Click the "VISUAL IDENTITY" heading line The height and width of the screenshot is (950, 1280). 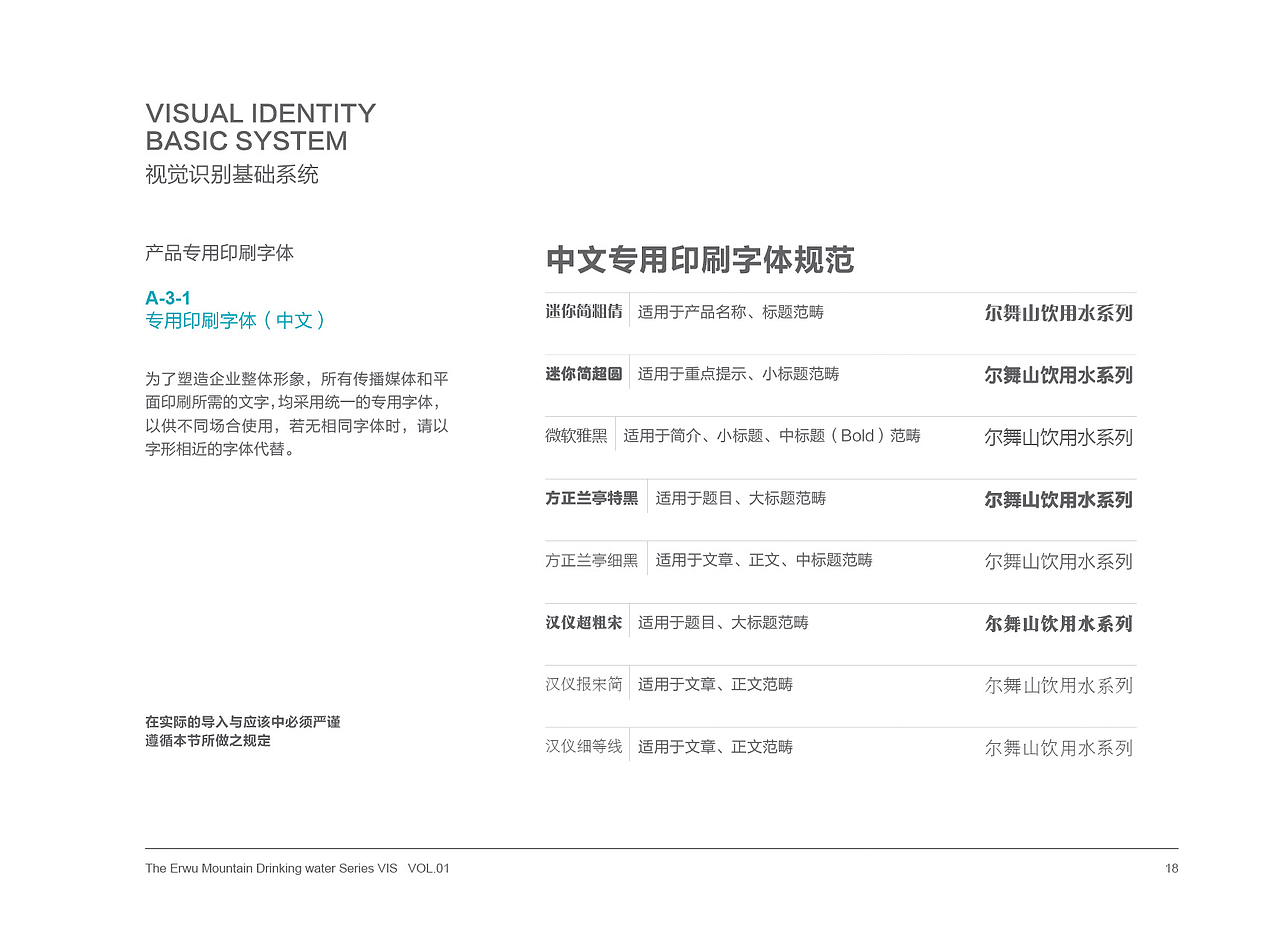260,113
